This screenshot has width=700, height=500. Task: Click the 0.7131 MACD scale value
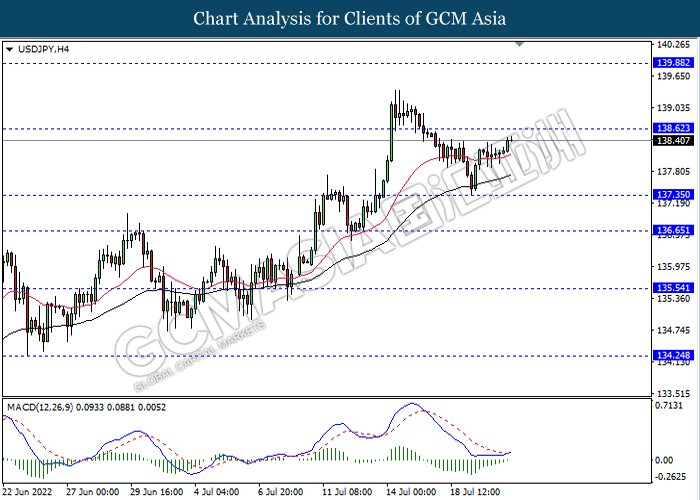(668, 405)
